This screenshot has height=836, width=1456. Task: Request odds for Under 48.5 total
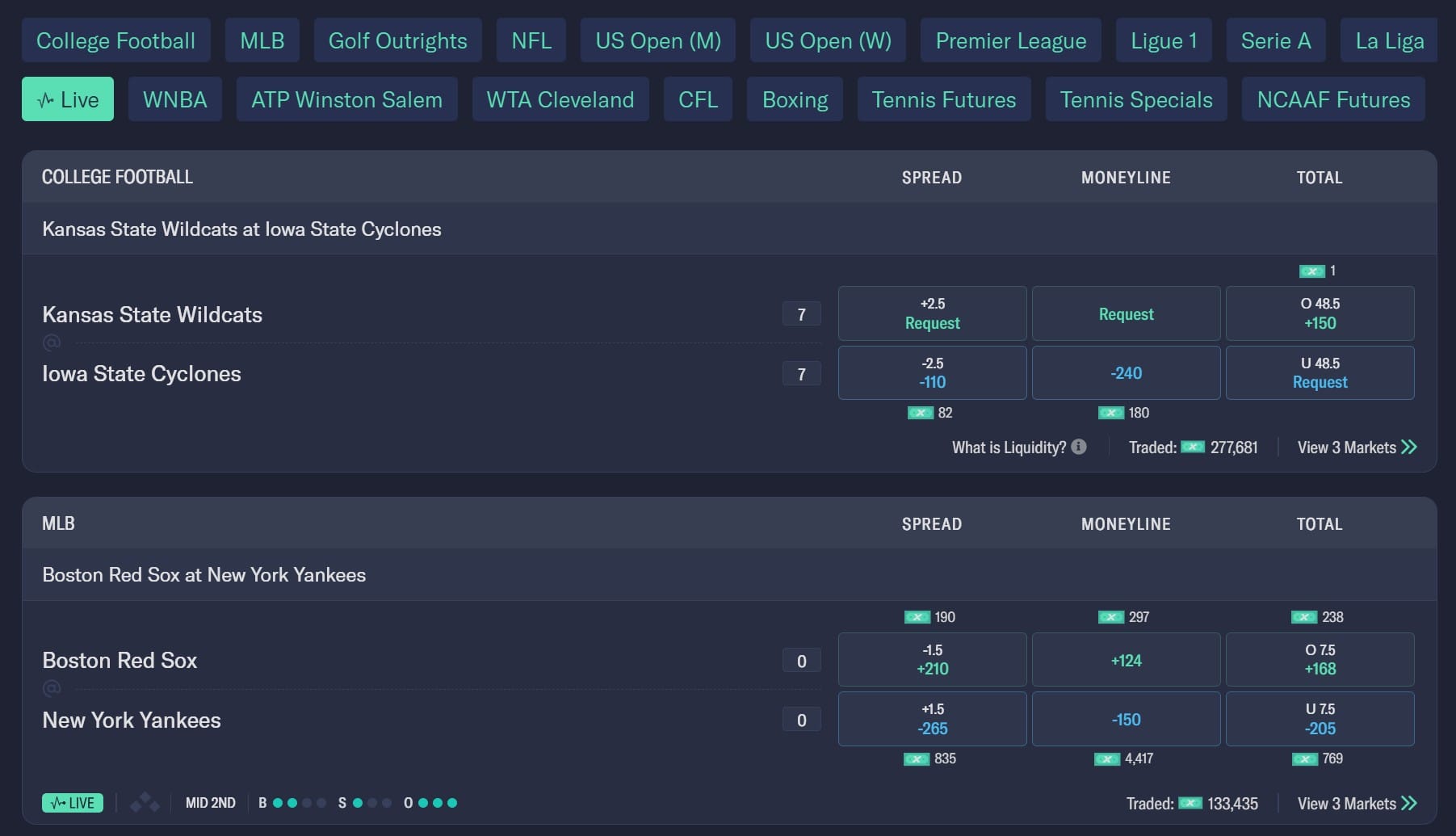click(1320, 373)
